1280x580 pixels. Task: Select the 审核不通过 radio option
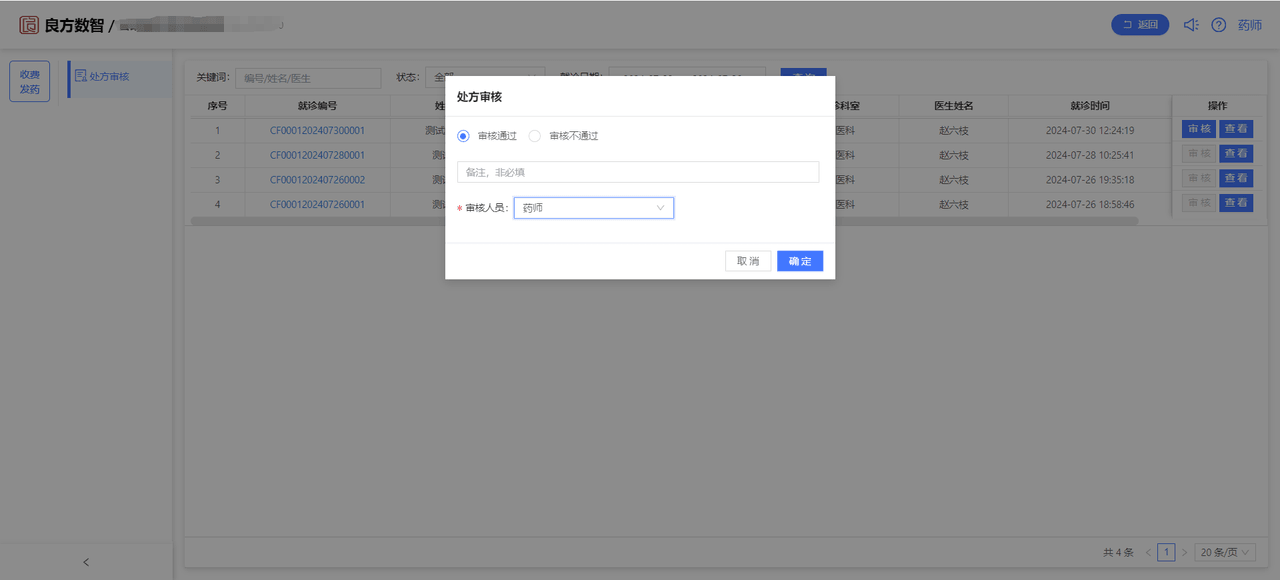[535, 136]
